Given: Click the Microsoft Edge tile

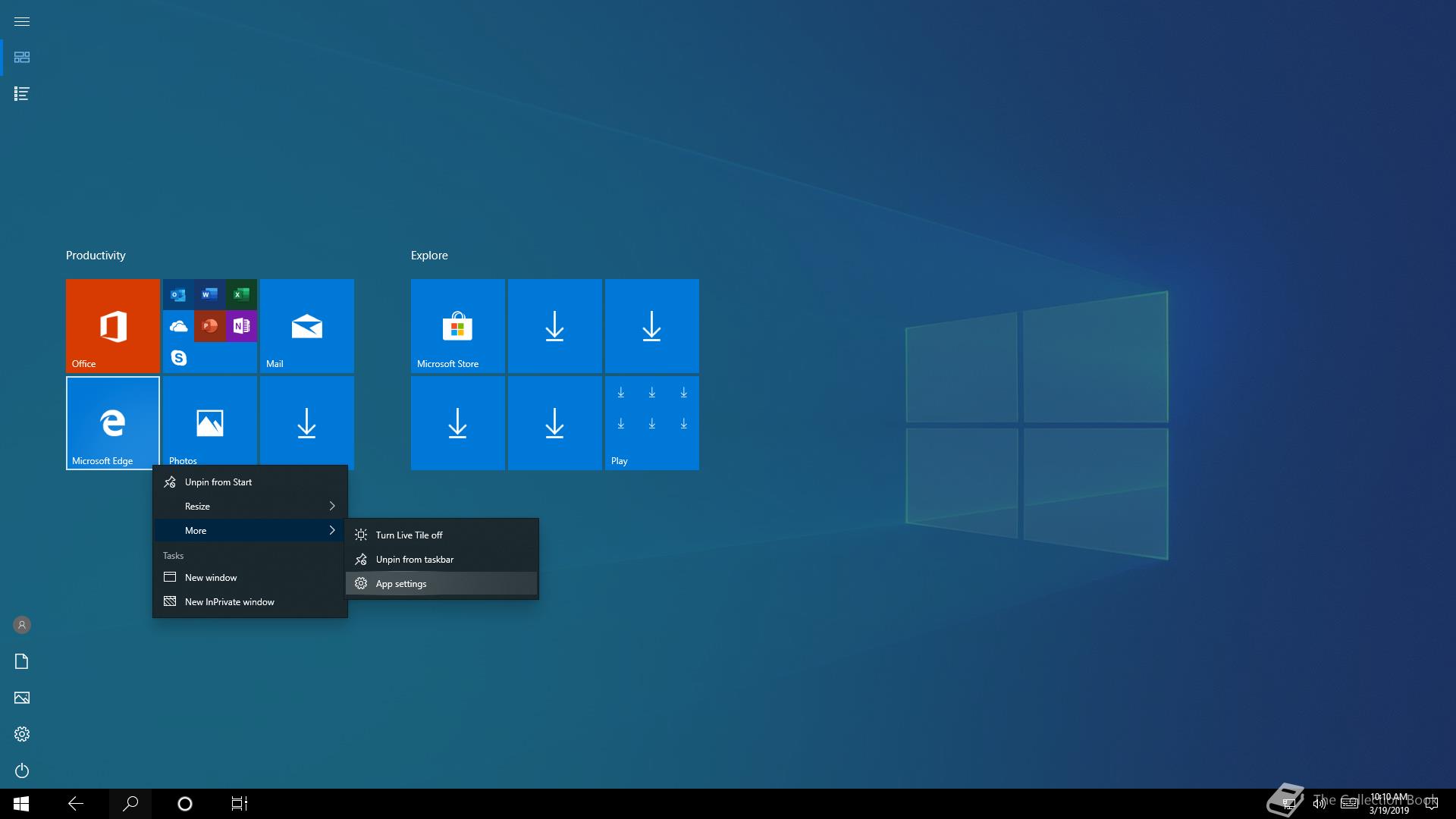Looking at the screenshot, I should tap(113, 423).
